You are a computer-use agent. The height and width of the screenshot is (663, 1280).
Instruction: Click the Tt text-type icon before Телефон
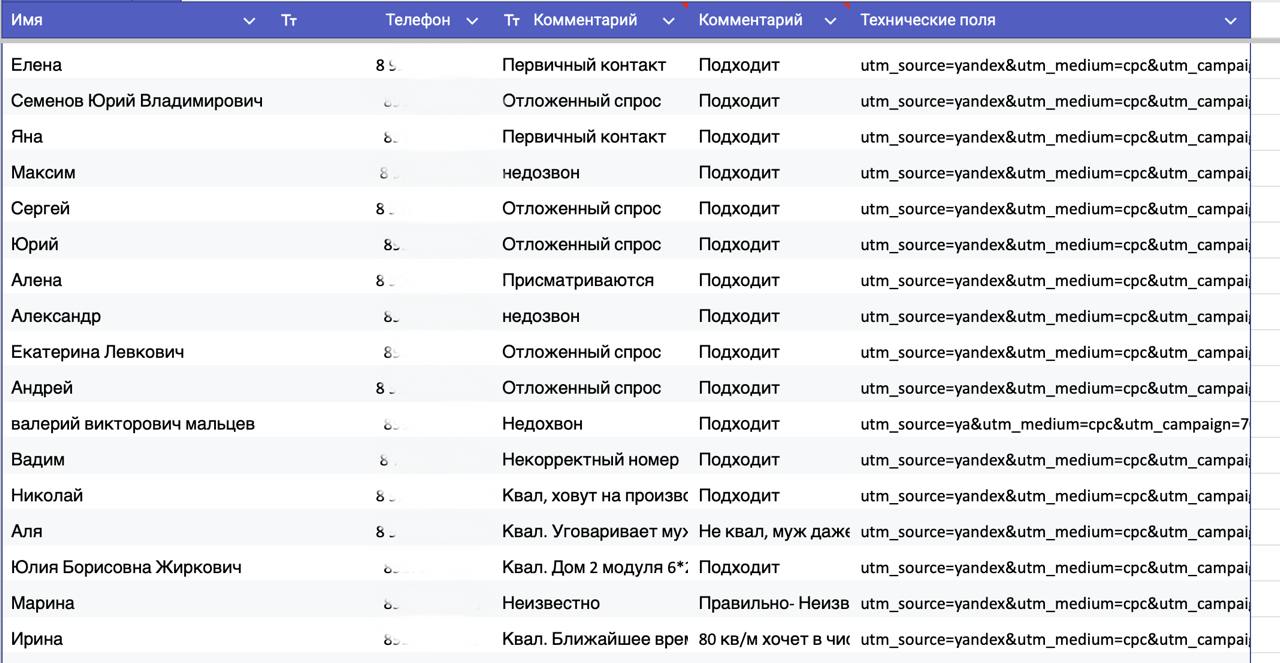289,21
